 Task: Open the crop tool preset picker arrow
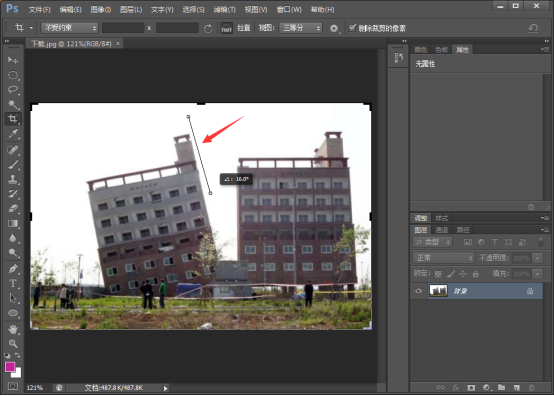click(x=31, y=28)
